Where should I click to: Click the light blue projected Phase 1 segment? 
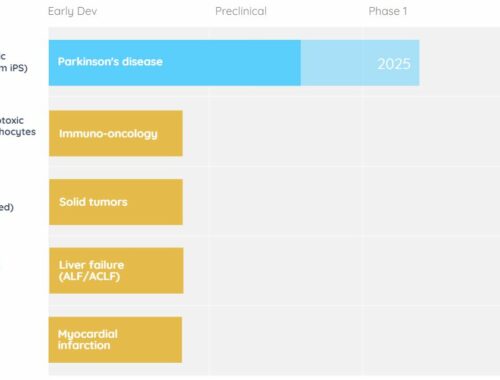click(x=360, y=63)
